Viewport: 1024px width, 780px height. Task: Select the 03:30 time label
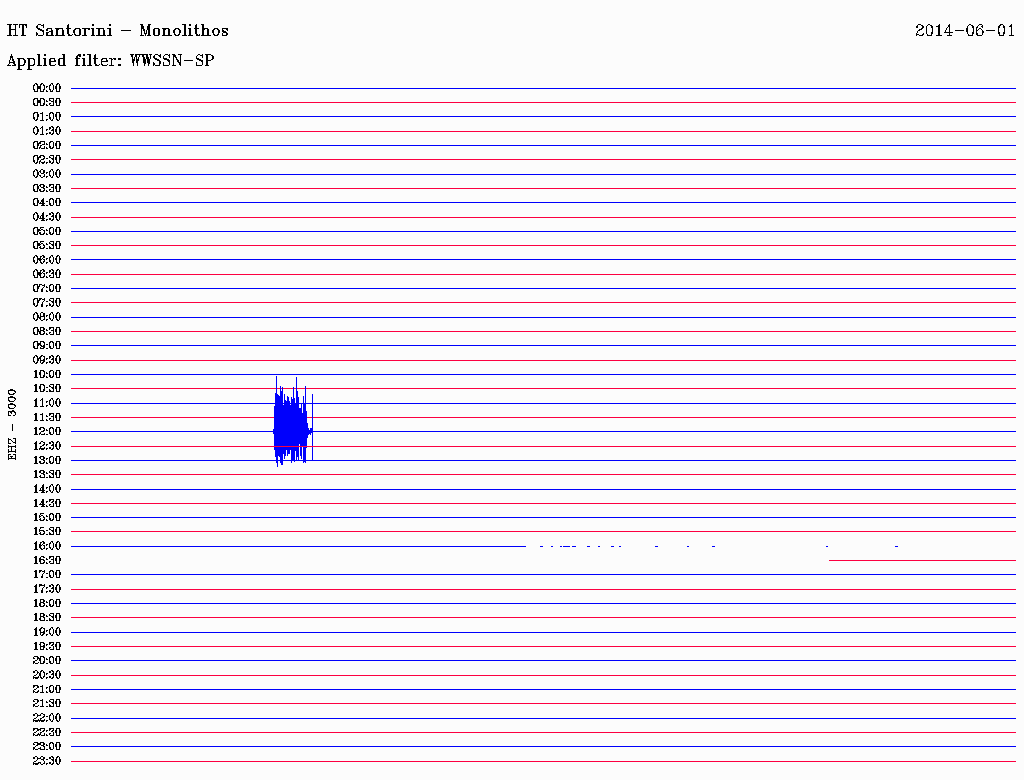(47, 188)
